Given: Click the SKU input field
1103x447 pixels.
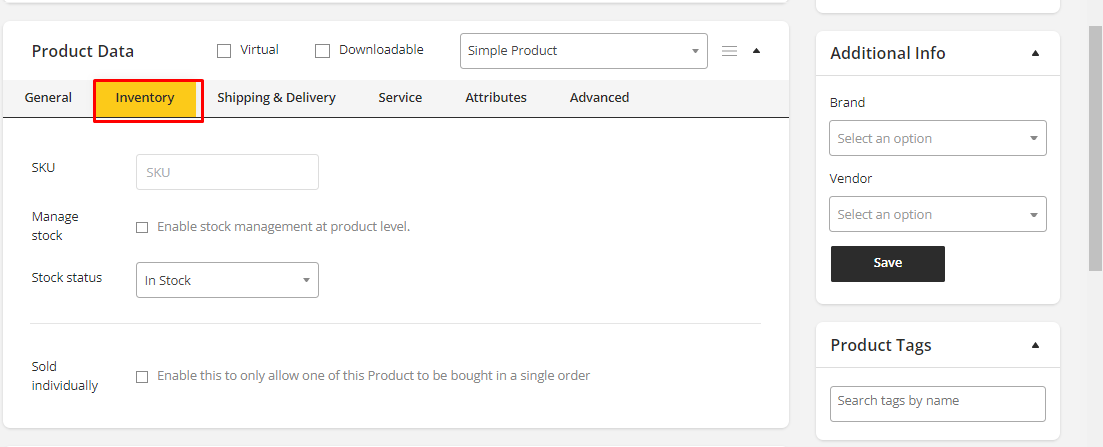Looking at the screenshot, I should [227, 172].
